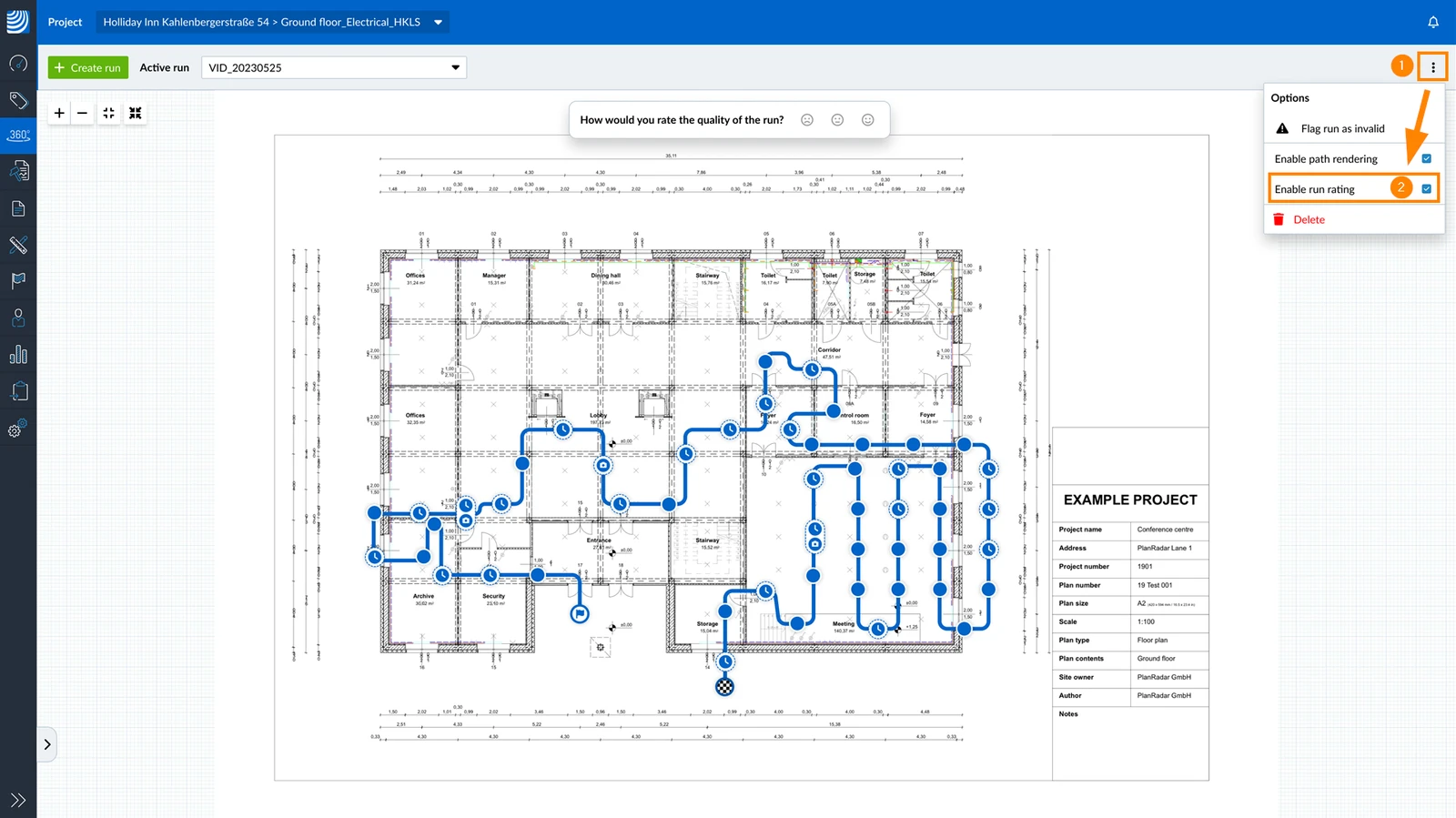Click the Project breadcrumb label
The image size is (1456, 818).
click(65, 22)
